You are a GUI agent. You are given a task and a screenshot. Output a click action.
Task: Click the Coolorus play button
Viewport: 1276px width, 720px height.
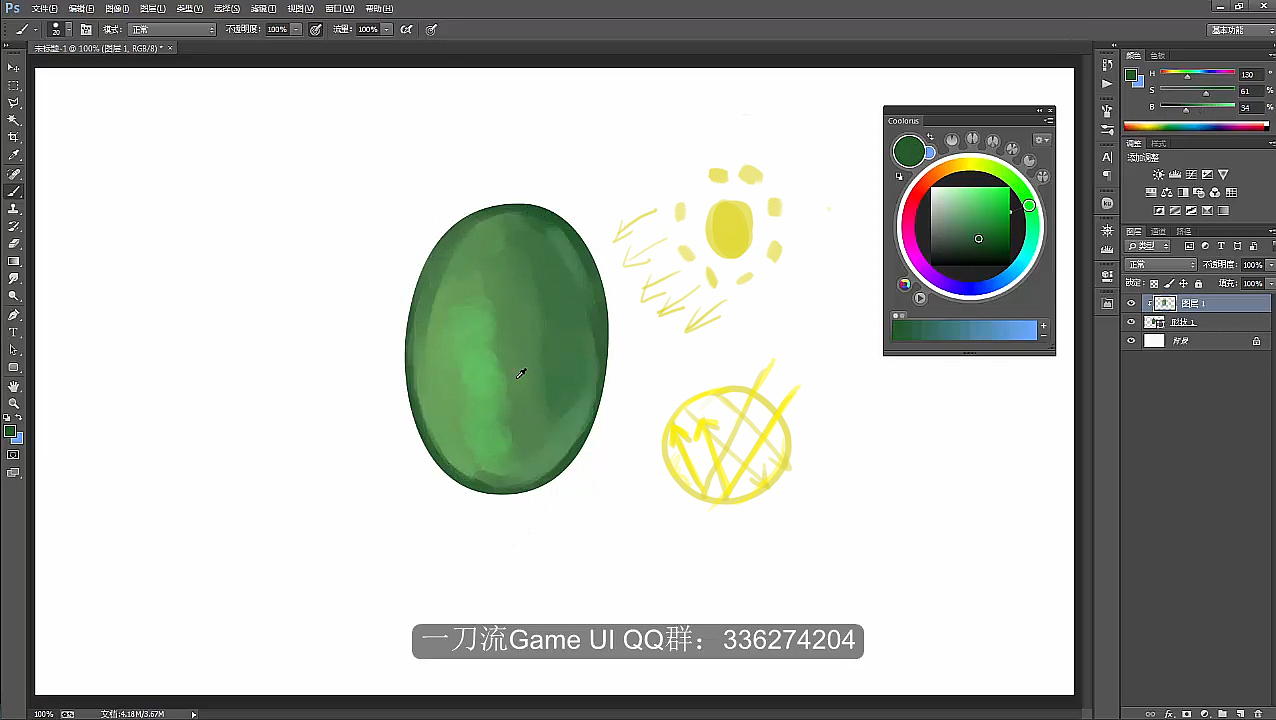(x=920, y=298)
